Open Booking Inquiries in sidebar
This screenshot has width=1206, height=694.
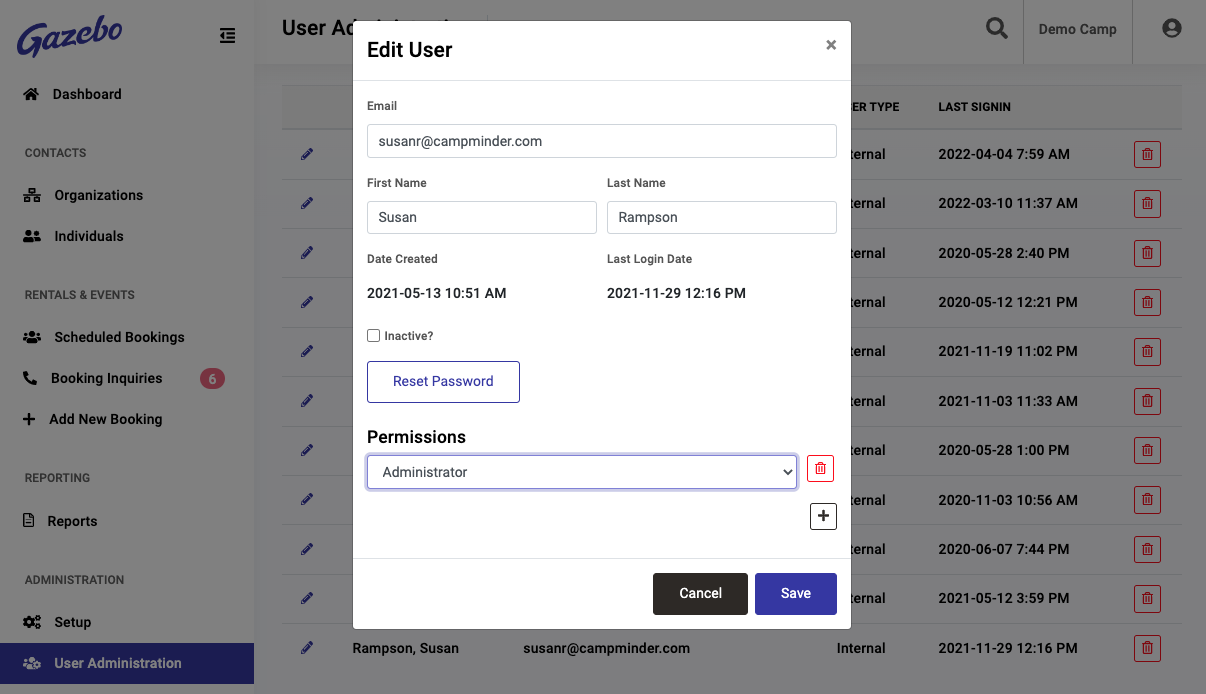(x=106, y=378)
